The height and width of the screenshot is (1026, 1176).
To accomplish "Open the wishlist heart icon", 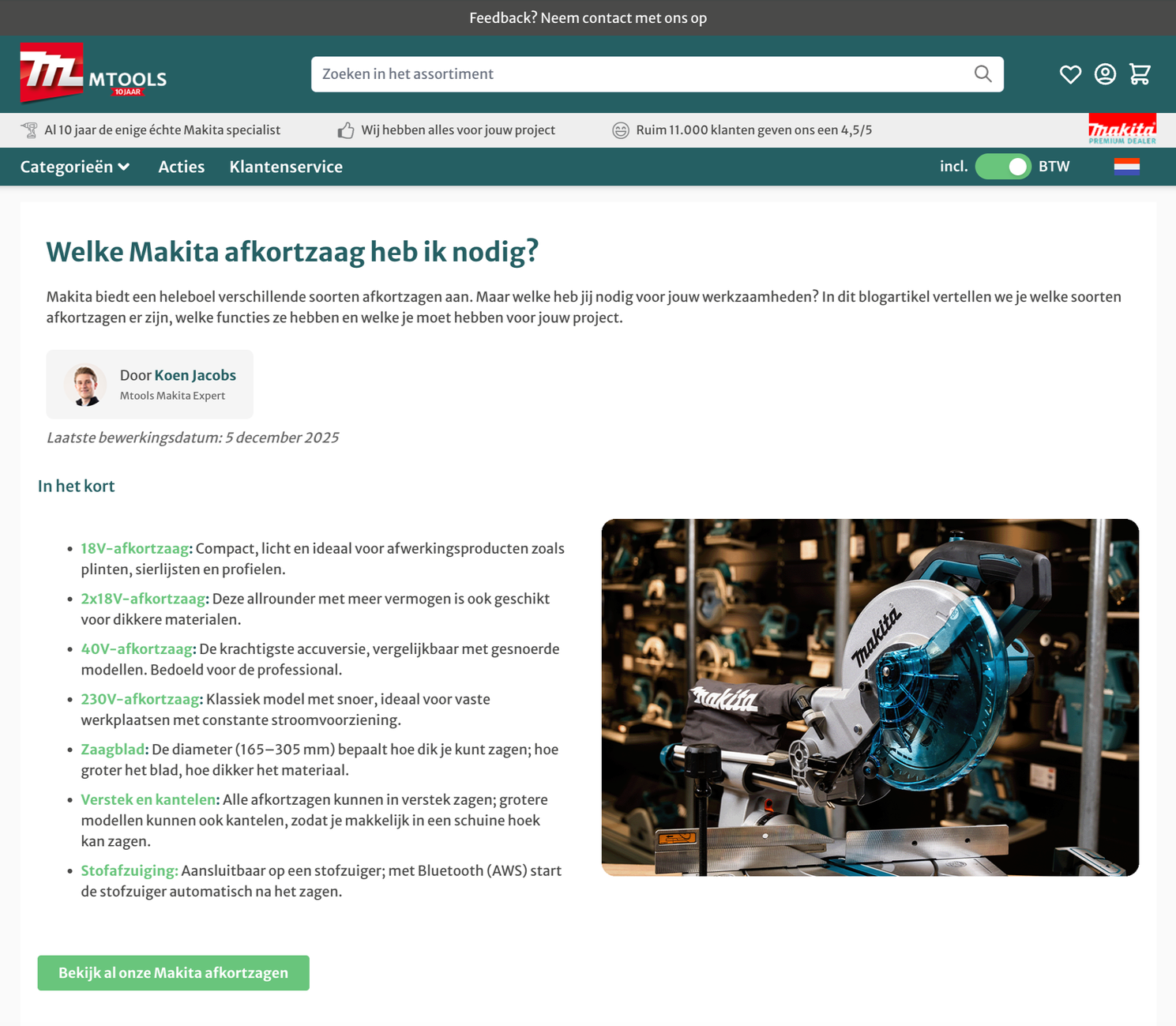I will point(1070,74).
